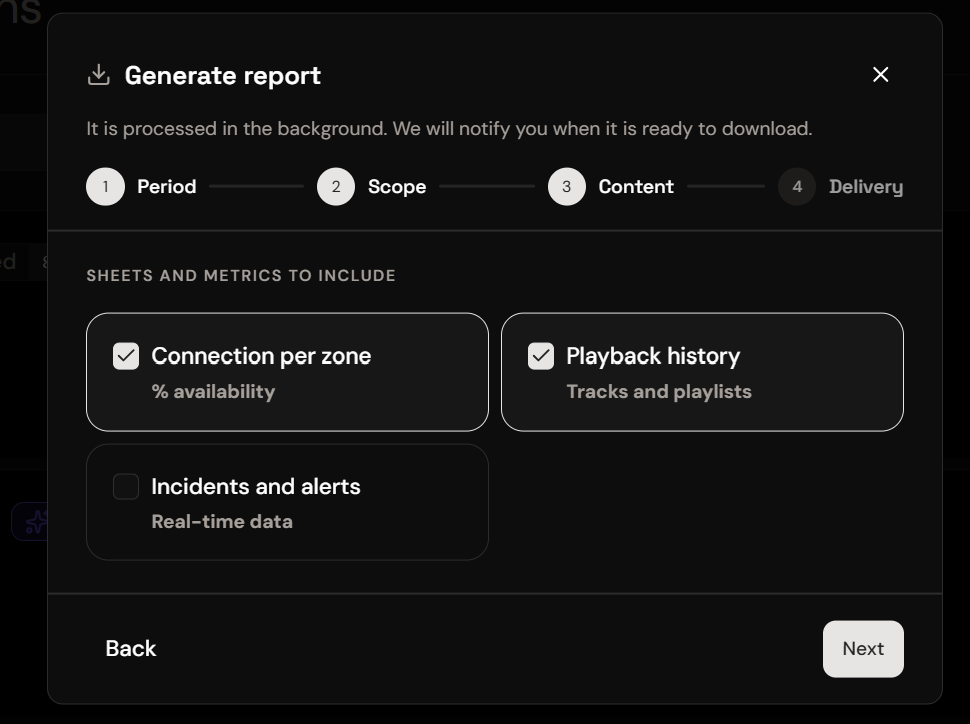Screen dimensions: 970x724
Task: Click the sparkle icon behind the dialog
Action: 36,521
